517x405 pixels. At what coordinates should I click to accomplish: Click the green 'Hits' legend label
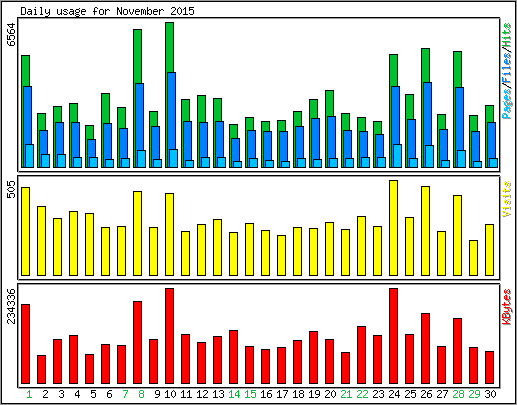507,35
